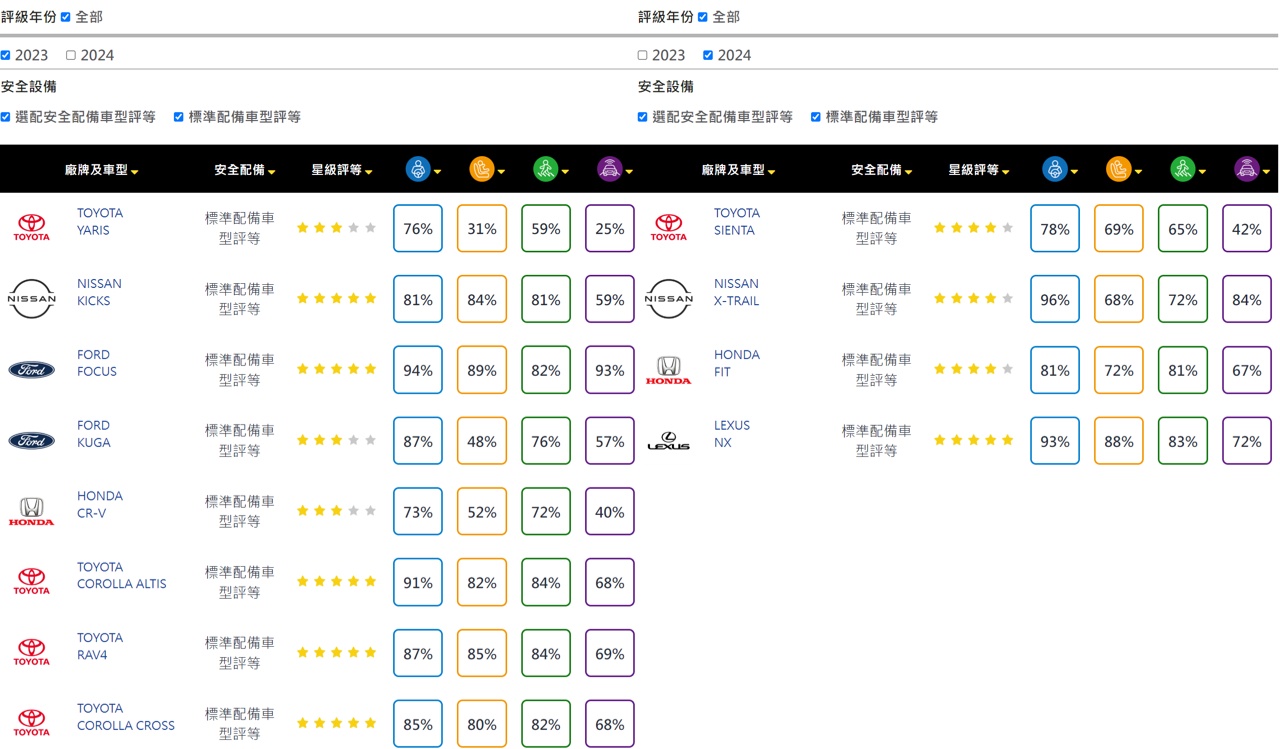Open TOYOTA RAV4 model link
Viewport: 1280px width, 749px height.
tap(100, 646)
